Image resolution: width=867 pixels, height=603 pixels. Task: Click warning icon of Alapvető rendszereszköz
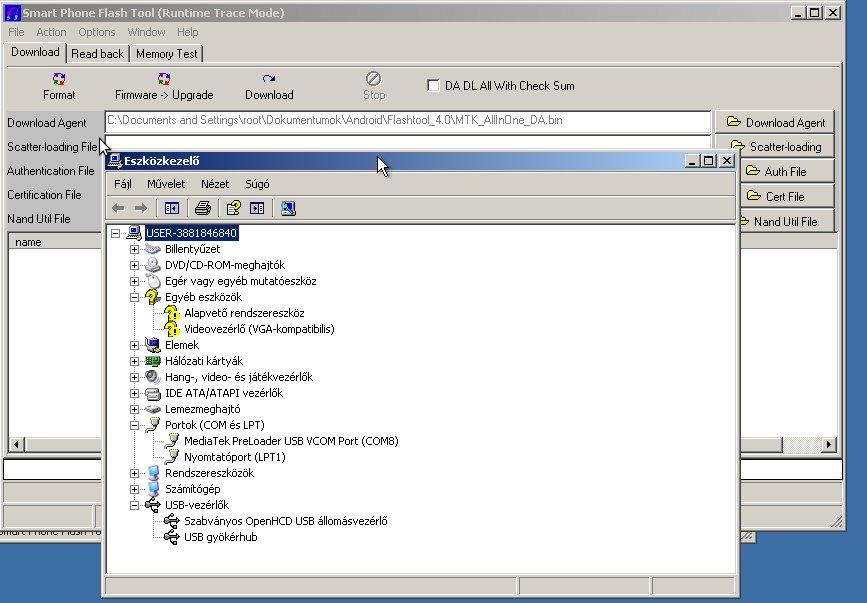pos(172,313)
